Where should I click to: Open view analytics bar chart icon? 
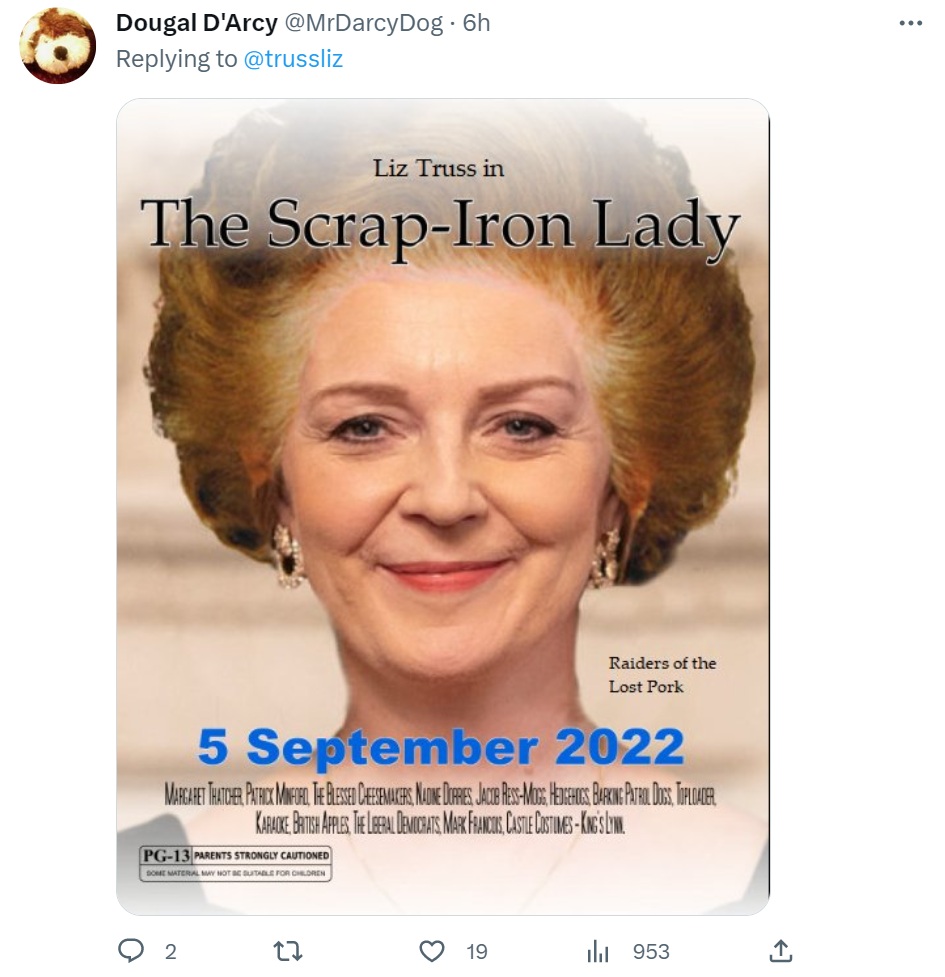(x=598, y=951)
